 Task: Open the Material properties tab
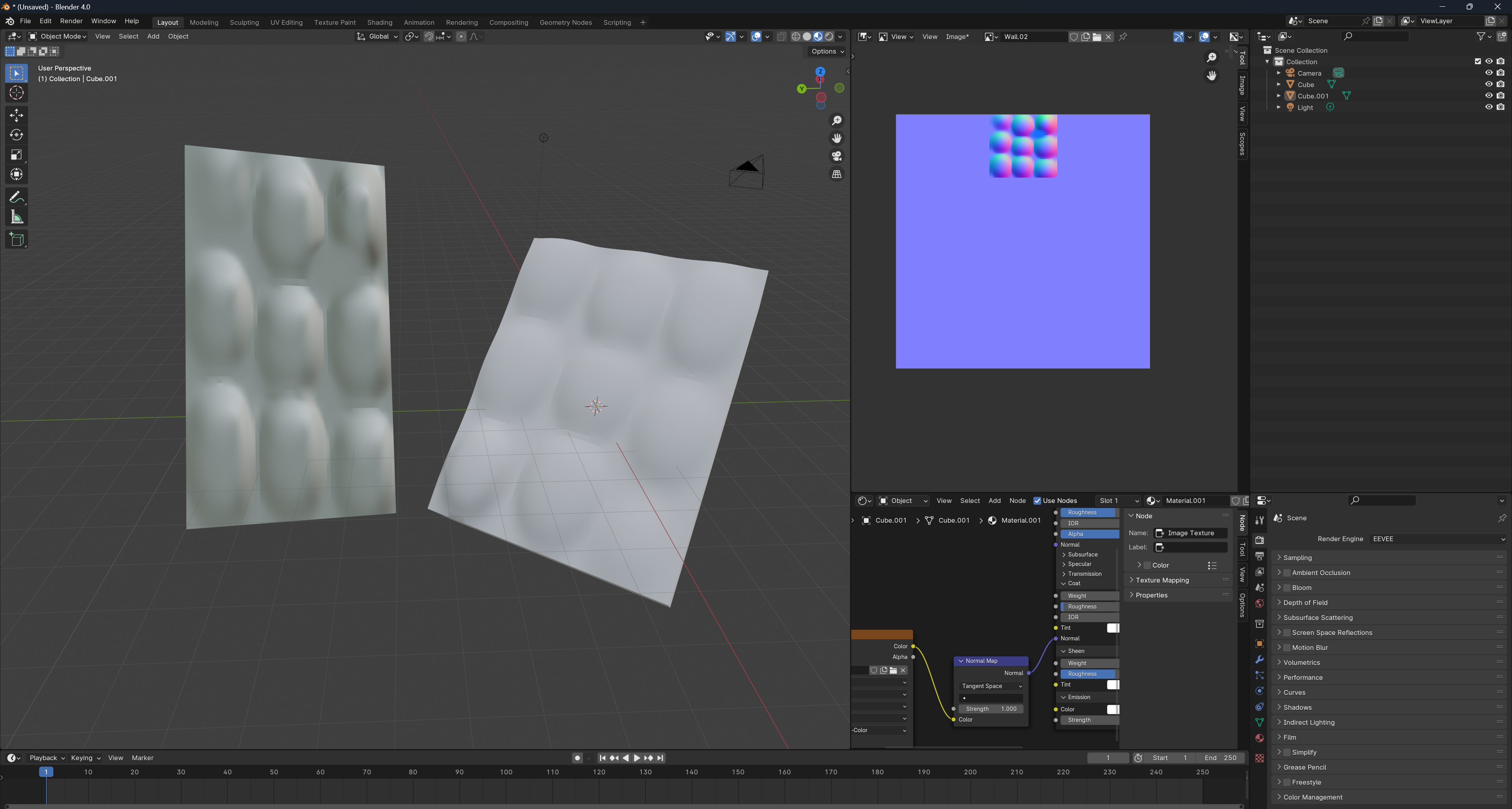[x=1259, y=738]
